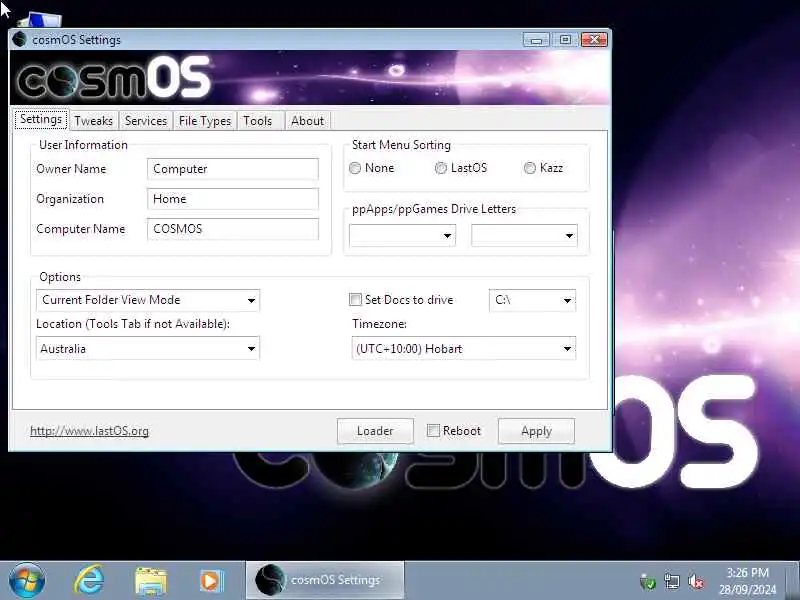The image size is (800, 600).
Task: Open the desktop icon above the window
Action: 40,20
